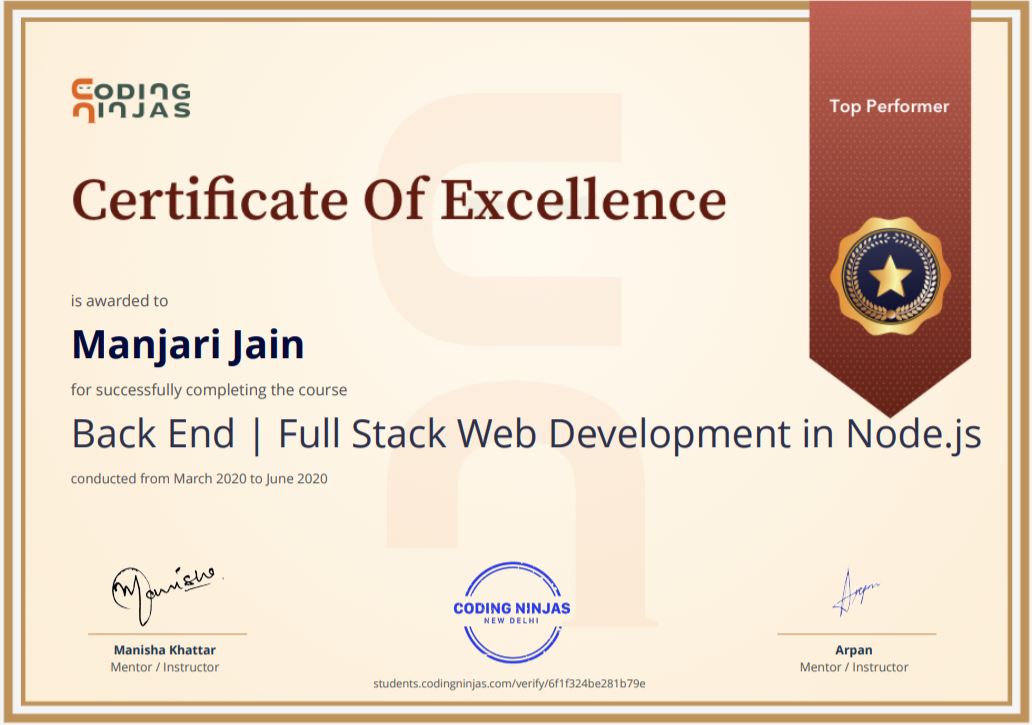Screen dimensions: 1032x725
Task: Click the round Coding Ninjas New Delhi stamp
Action: (512, 612)
